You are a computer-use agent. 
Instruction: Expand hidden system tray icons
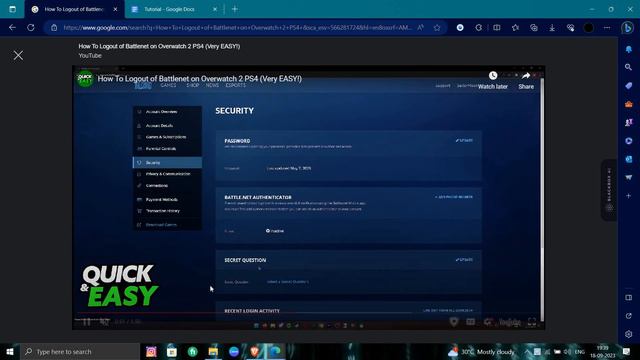[527, 351]
